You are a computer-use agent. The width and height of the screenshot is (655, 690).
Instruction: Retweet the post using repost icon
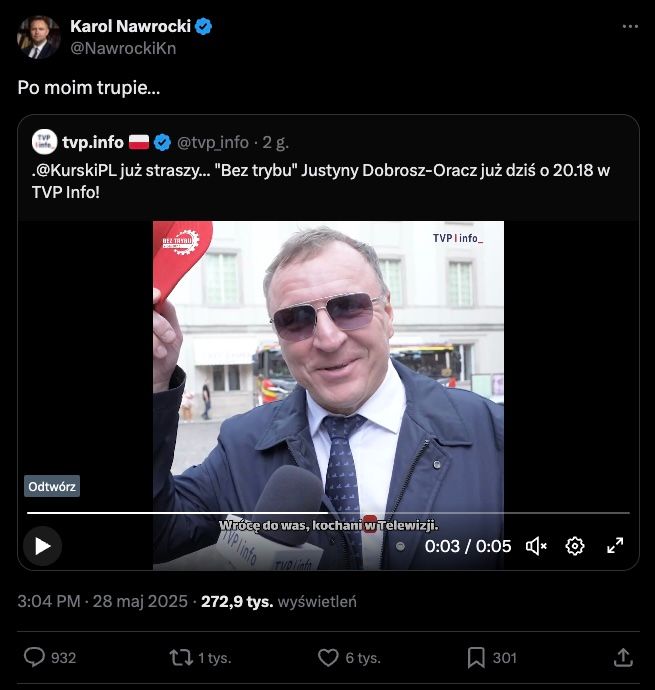pyautogui.click(x=181, y=657)
